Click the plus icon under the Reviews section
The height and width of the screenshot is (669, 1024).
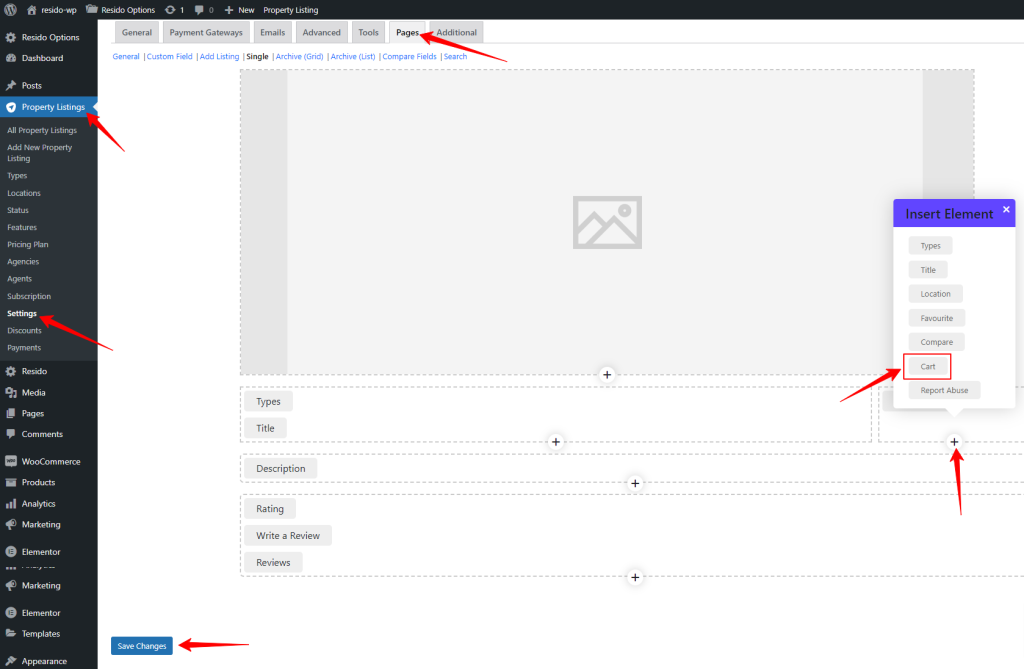pyautogui.click(x=635, y=577)
